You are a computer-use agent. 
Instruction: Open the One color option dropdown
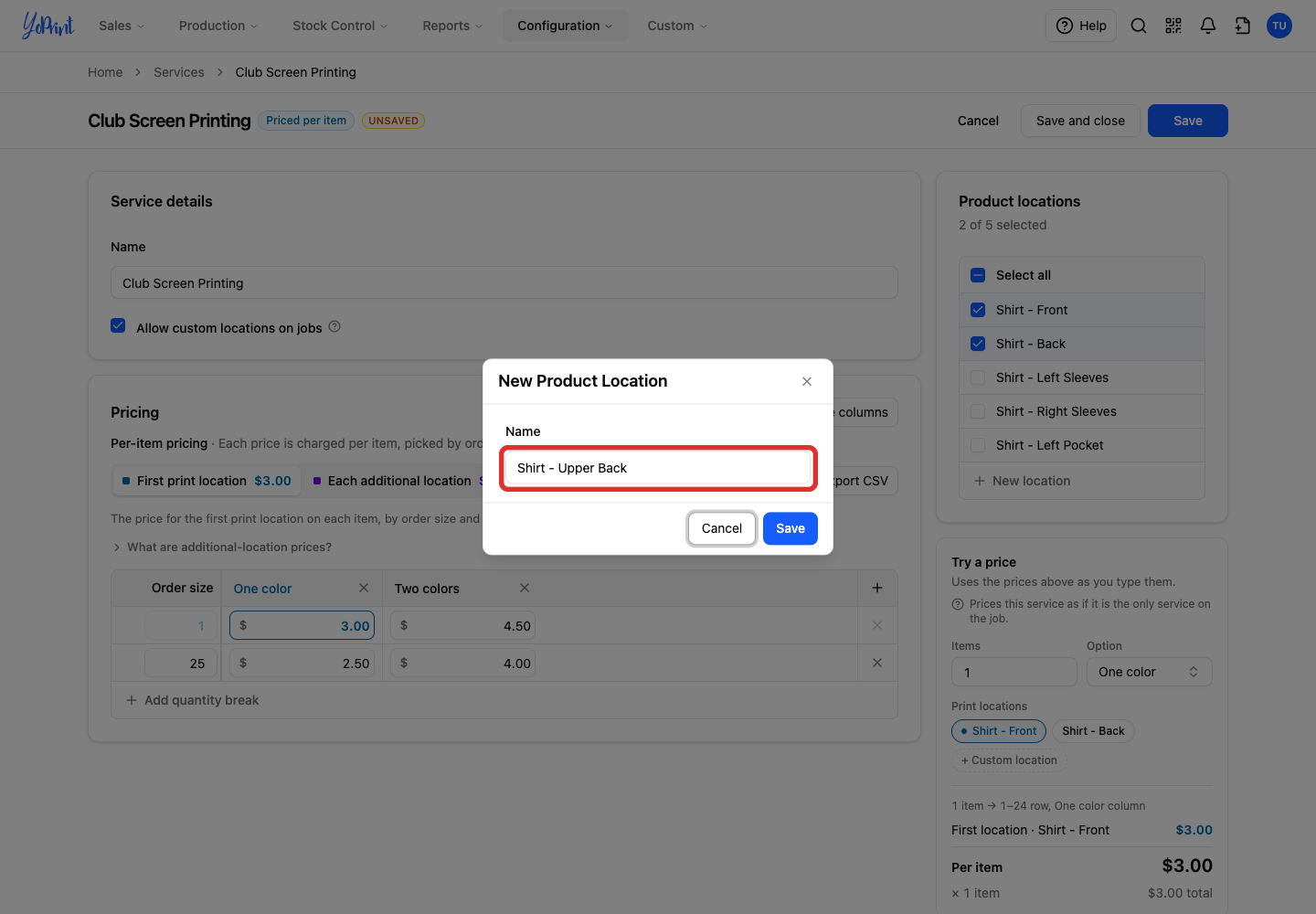[1149, 672]
